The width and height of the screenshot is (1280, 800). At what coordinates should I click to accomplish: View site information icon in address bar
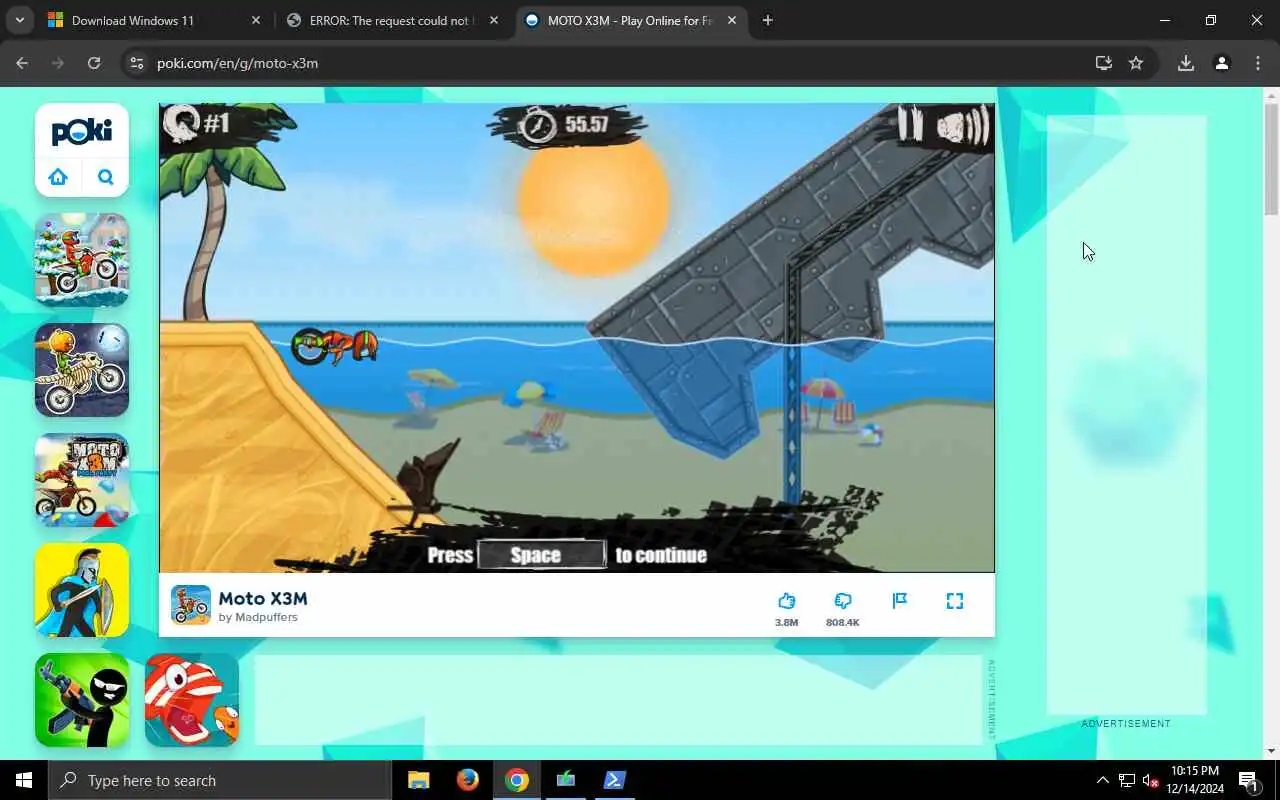pyautogui.click(x=138, y=63)
